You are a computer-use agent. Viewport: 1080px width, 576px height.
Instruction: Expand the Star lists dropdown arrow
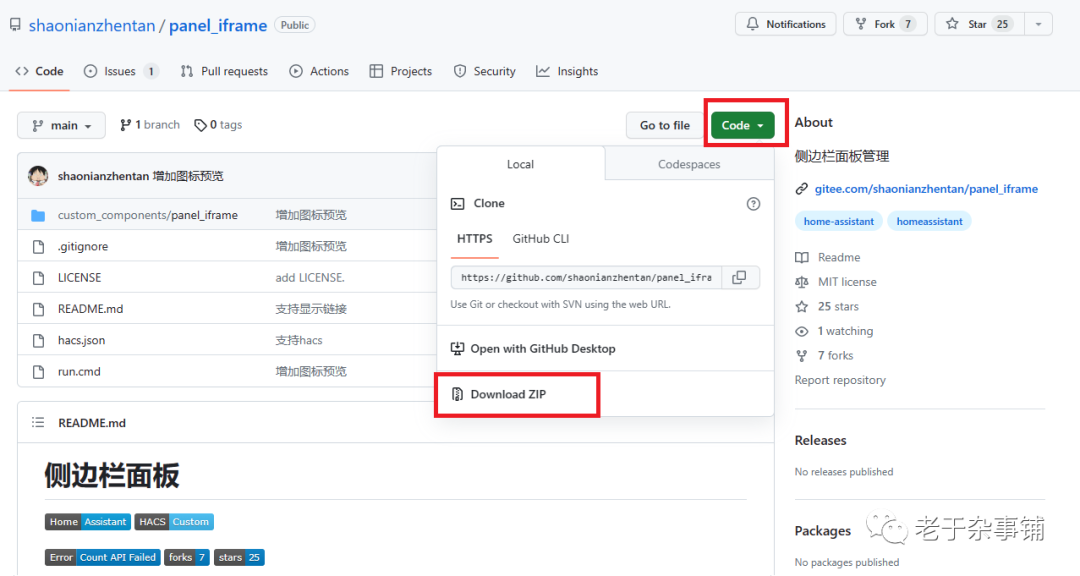(x=1038, y=24)
